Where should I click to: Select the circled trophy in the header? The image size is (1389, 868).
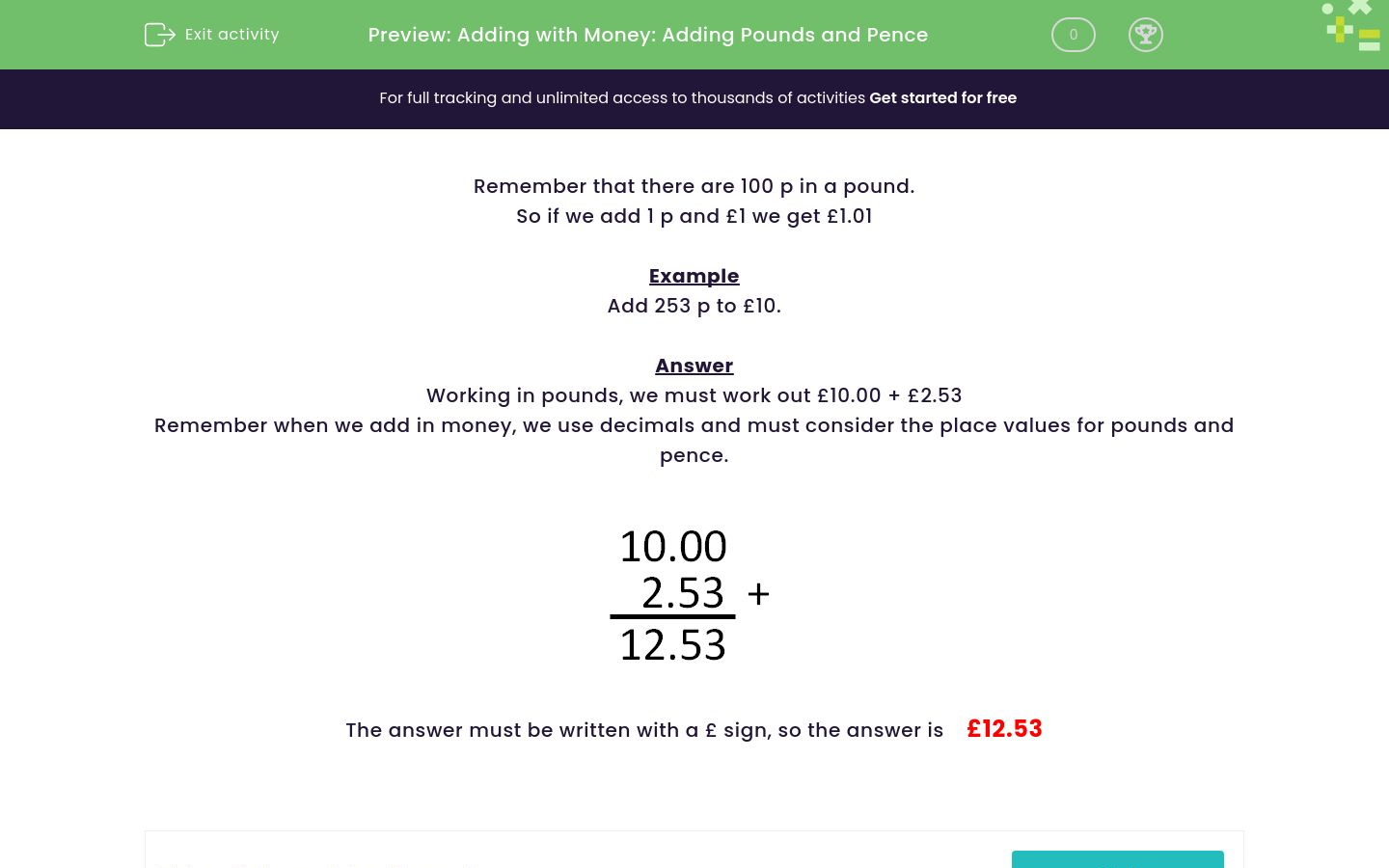1146,35
